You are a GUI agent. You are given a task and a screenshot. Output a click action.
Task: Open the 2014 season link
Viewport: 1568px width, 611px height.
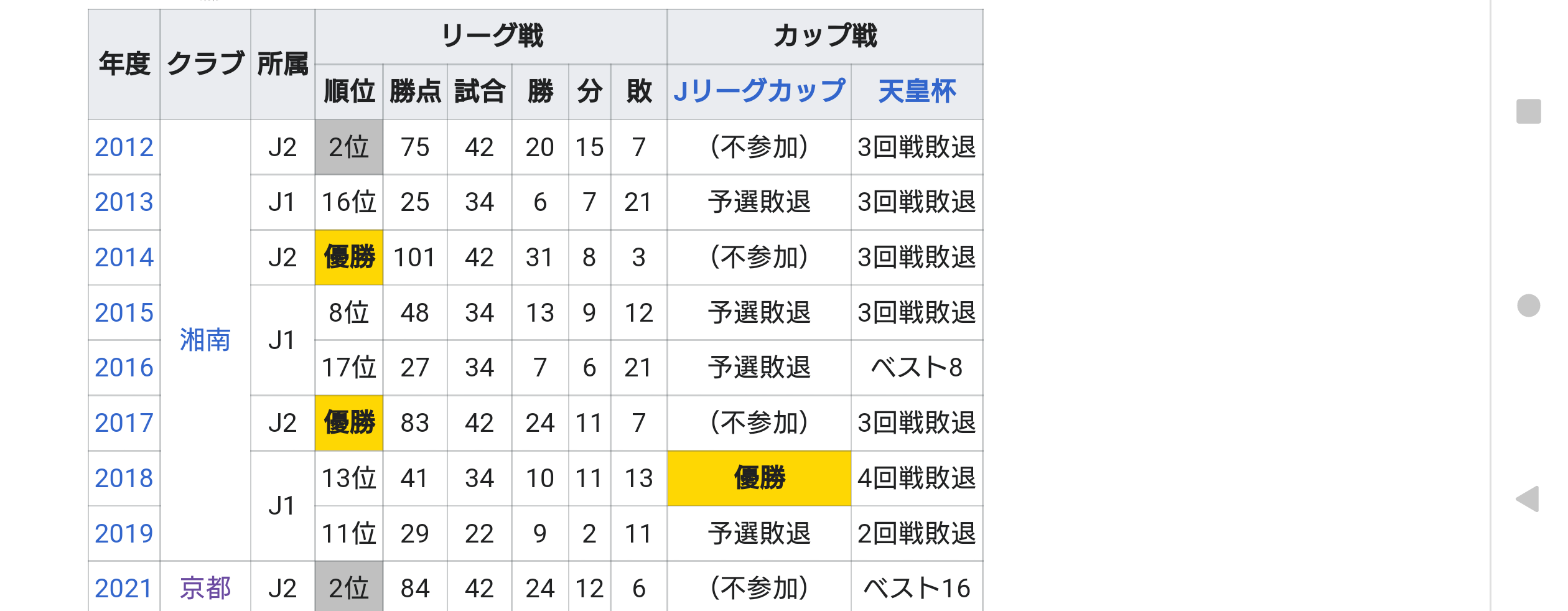coord(124,258)
